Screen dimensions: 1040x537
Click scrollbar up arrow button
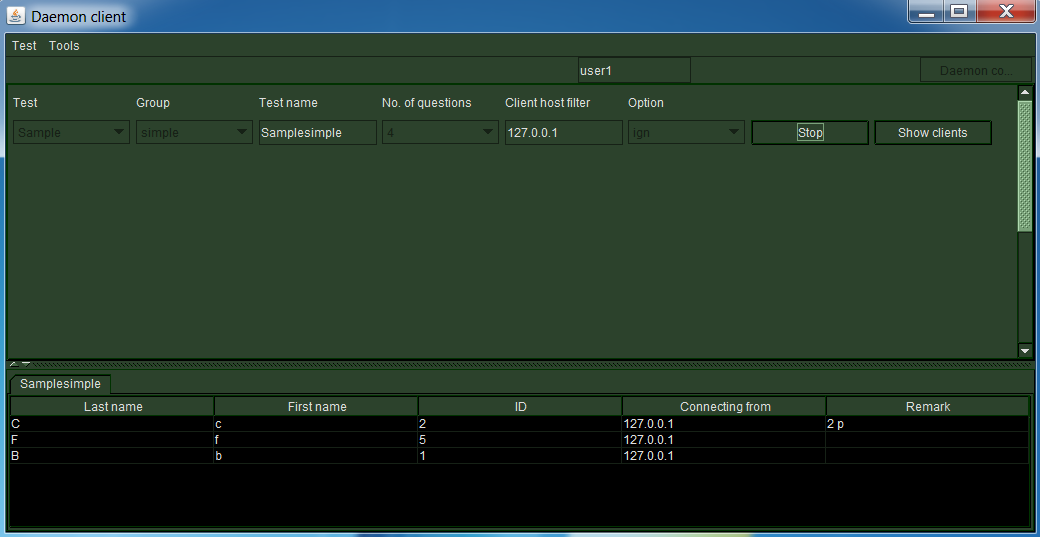click(1024, 92)
